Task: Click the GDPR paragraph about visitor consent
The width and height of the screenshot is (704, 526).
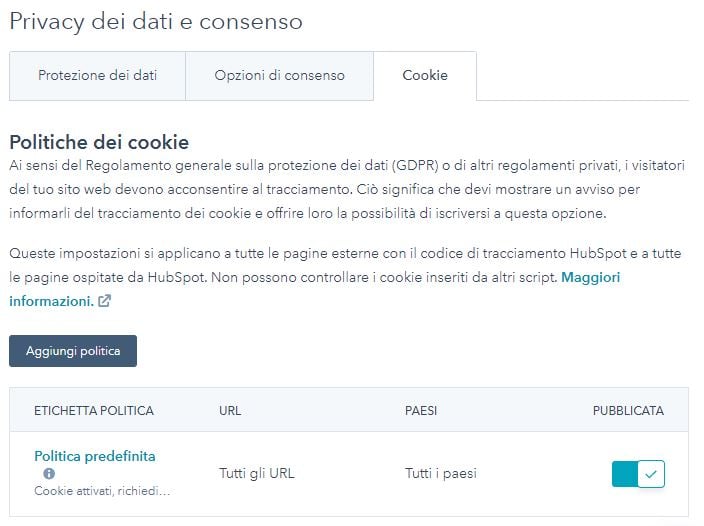Action: [x=347, y=189]
